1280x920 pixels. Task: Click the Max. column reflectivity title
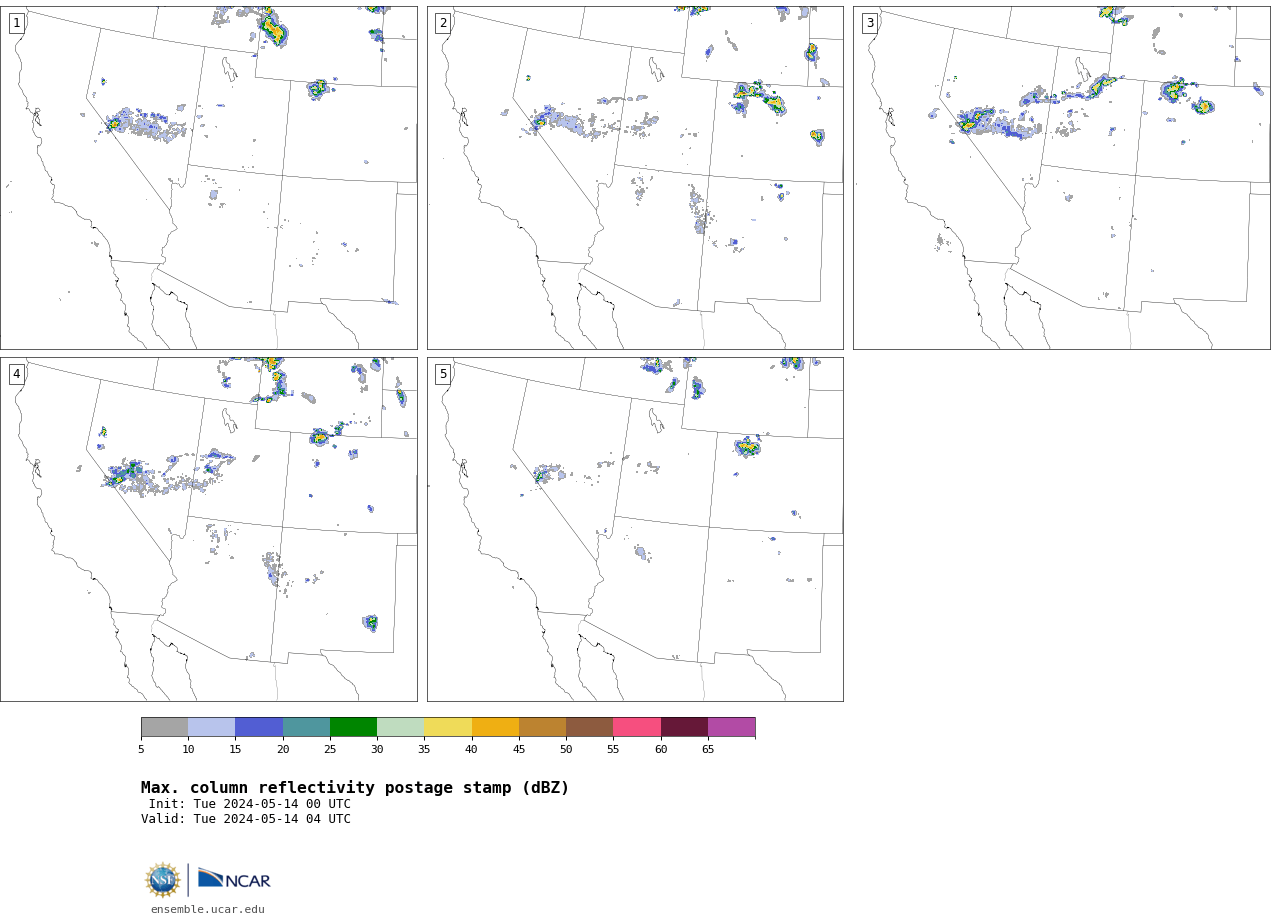355,788
